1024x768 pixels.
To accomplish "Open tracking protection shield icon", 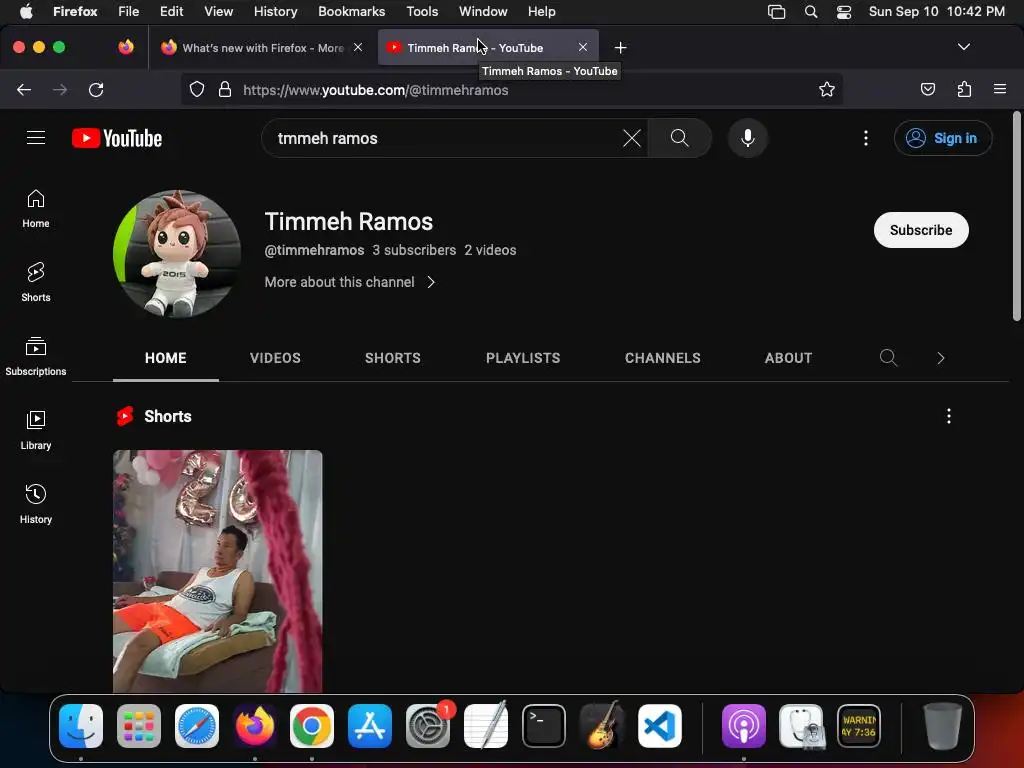I will coord(197,89).
